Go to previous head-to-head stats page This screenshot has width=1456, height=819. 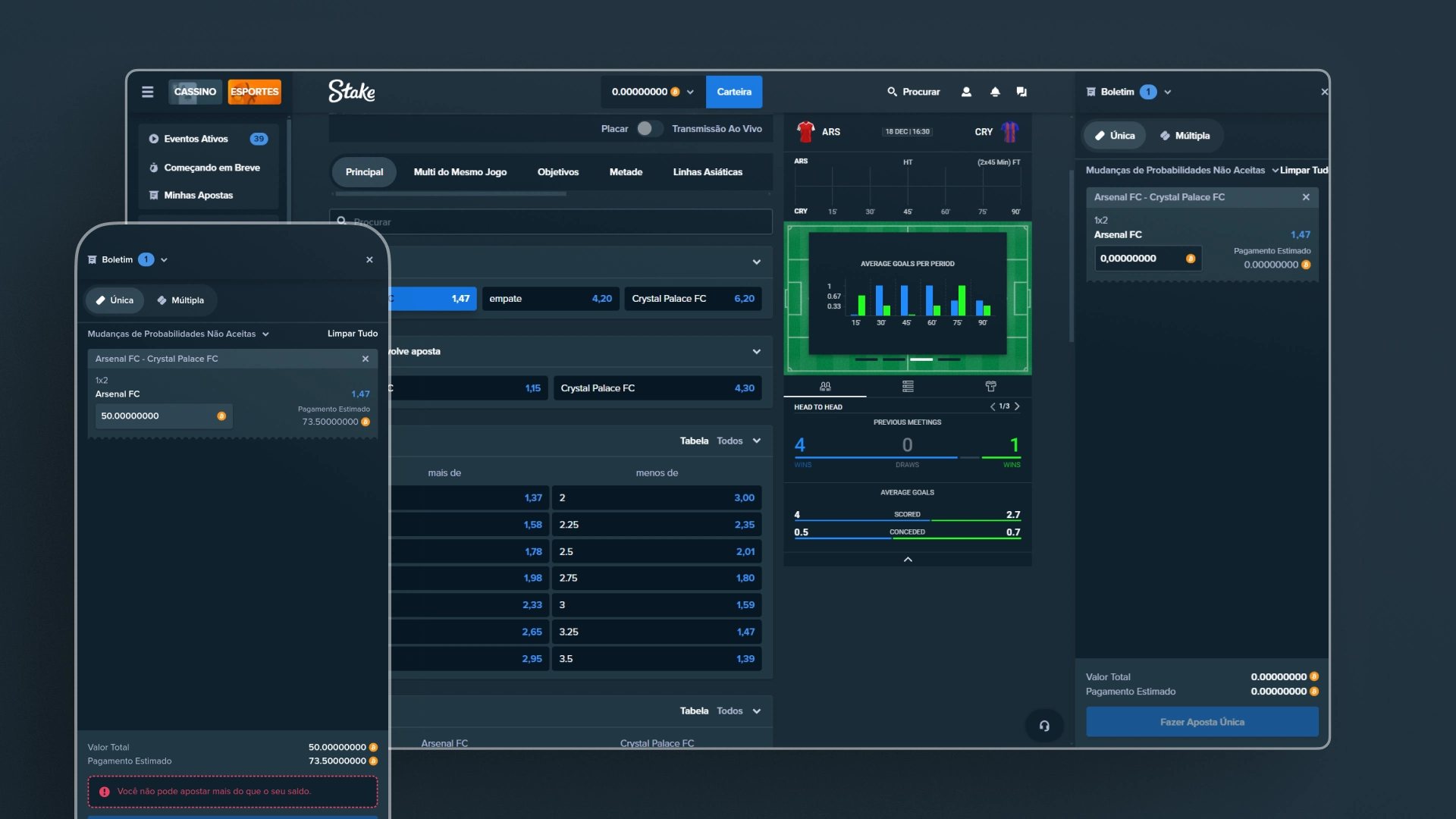(x=993, y=406)
